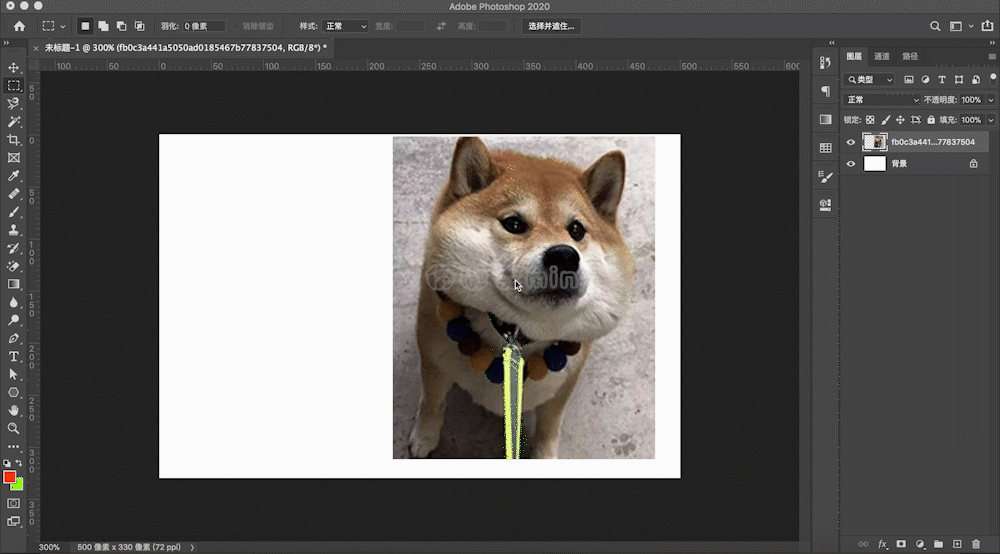
Task: Select the Pen tool
Action: pyautogui.click(x=13, y=339)
